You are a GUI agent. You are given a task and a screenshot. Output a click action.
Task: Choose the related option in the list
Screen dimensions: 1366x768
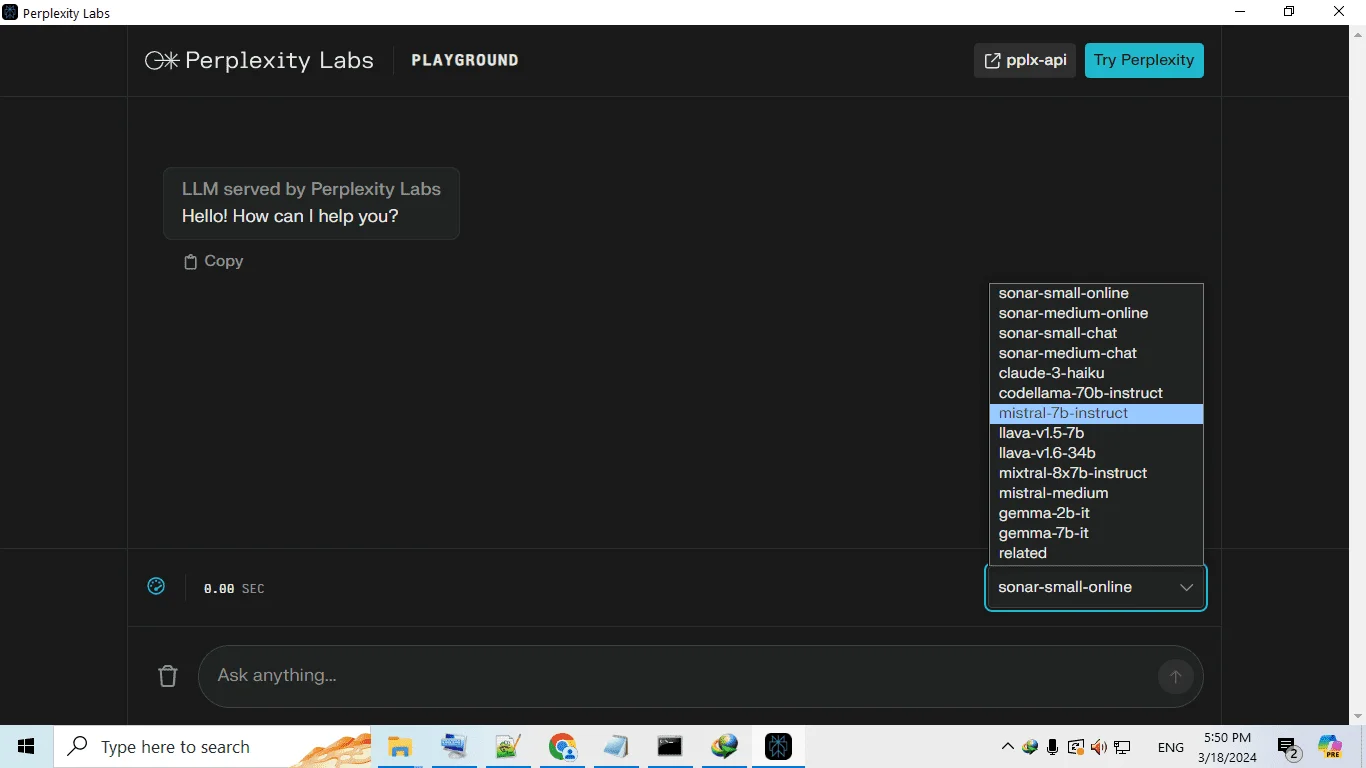click(x=1096, y=553)
